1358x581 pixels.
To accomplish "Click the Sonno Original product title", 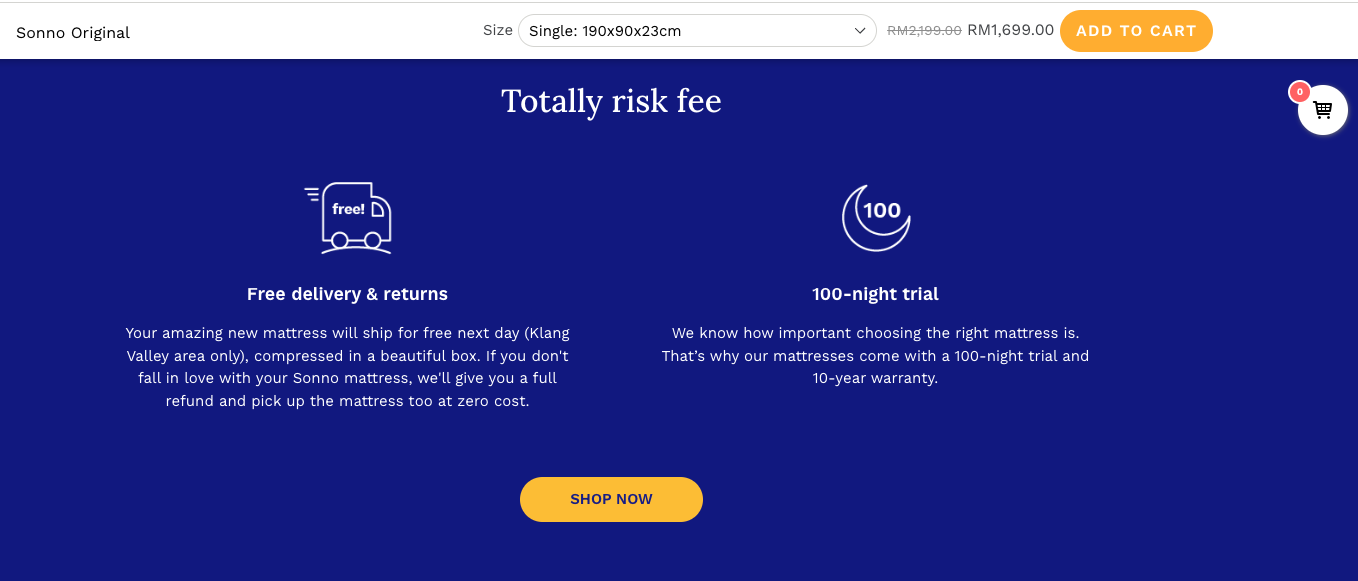I will click(73, 33).
